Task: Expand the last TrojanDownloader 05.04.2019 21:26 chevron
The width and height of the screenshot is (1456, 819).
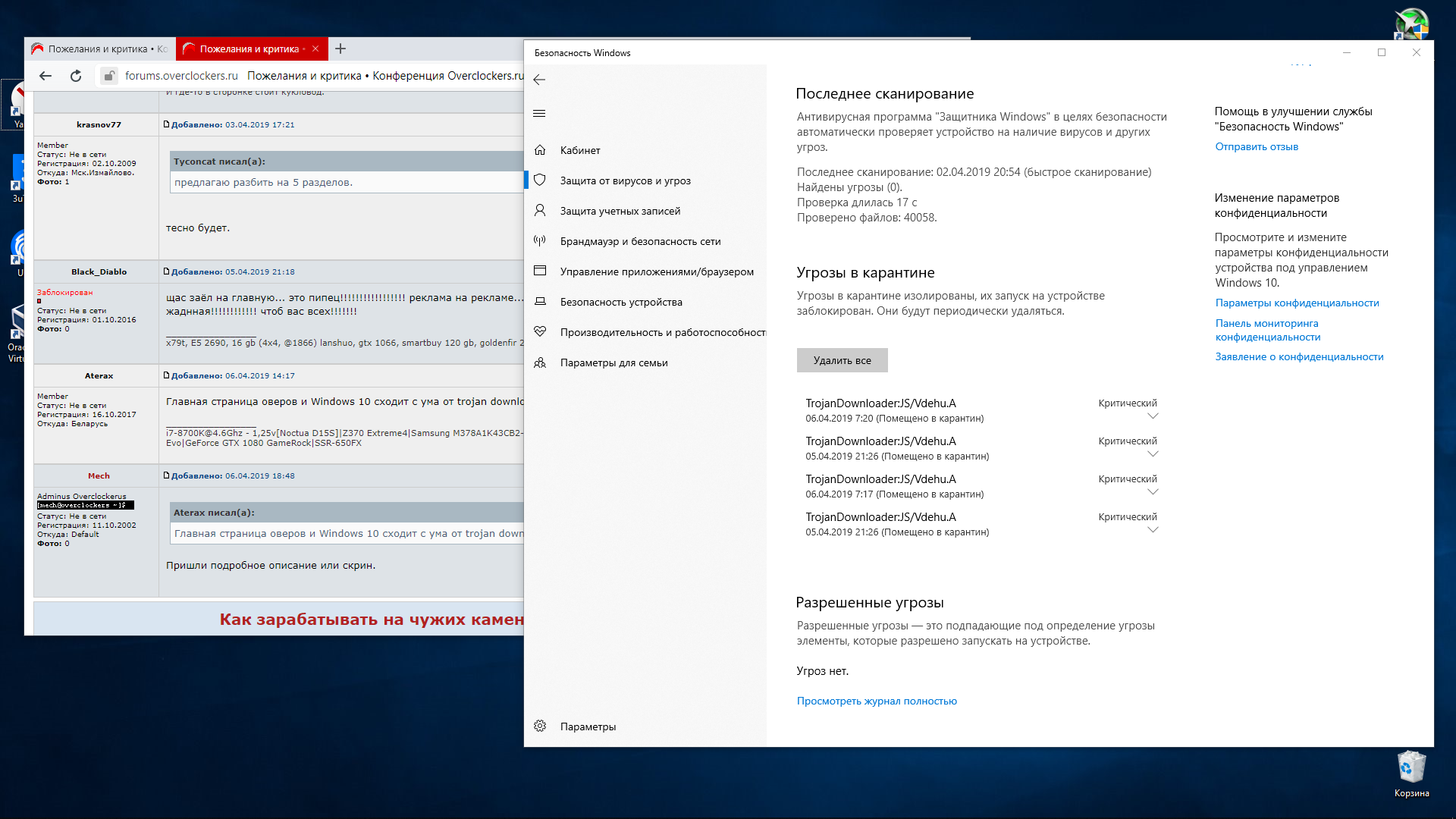Action: (x=1153, y=530)
